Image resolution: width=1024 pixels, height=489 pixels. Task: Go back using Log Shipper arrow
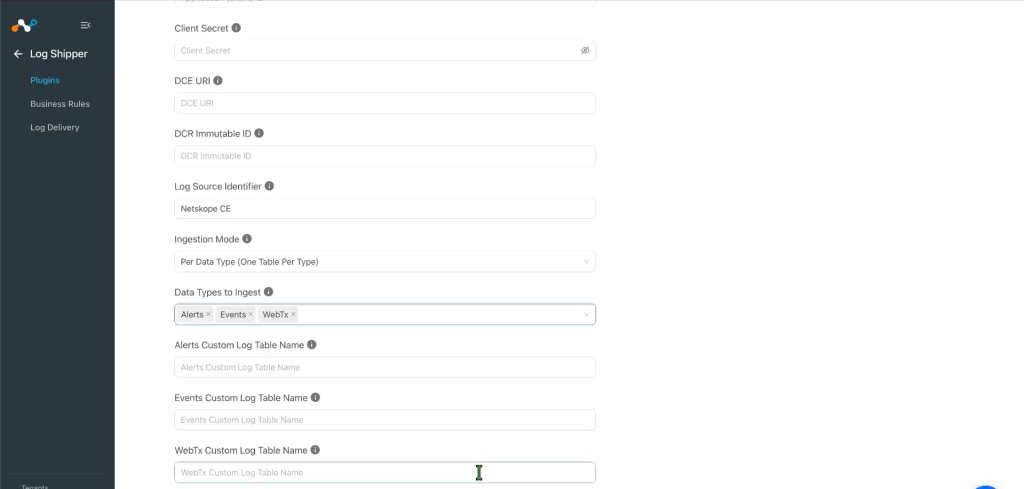18,54
